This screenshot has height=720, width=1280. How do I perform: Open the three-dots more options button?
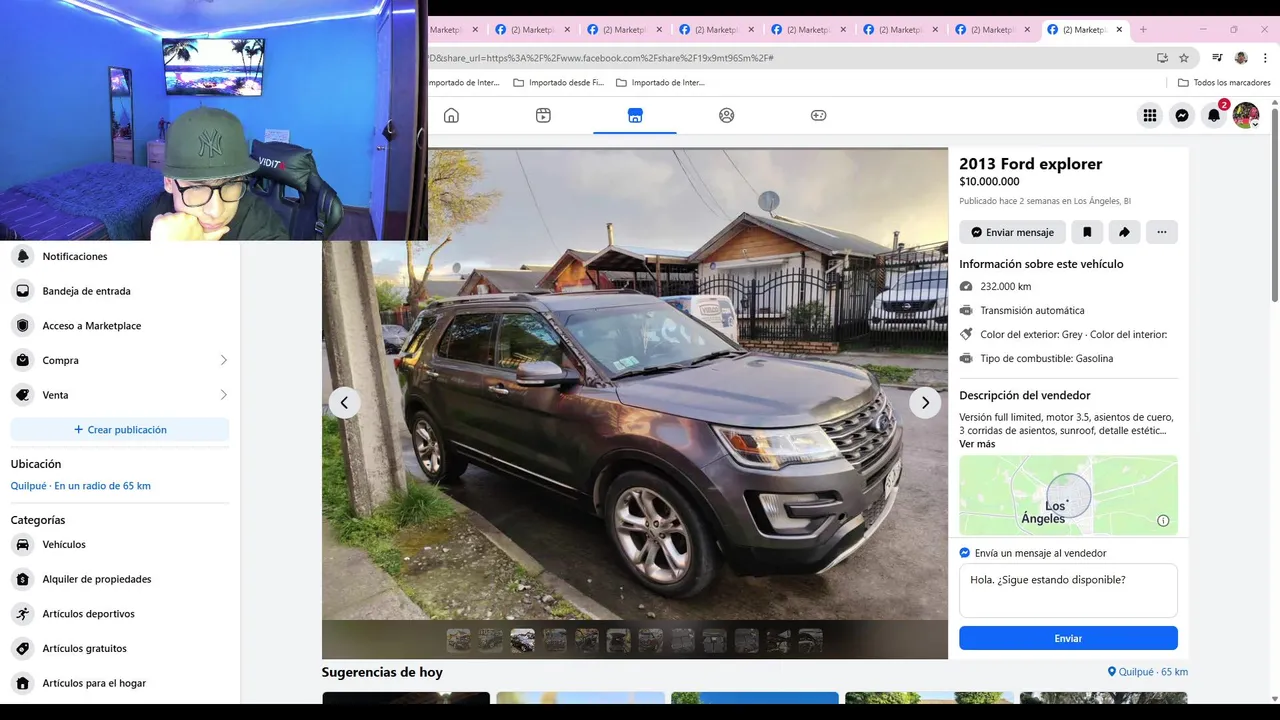tap(1162, 232)
